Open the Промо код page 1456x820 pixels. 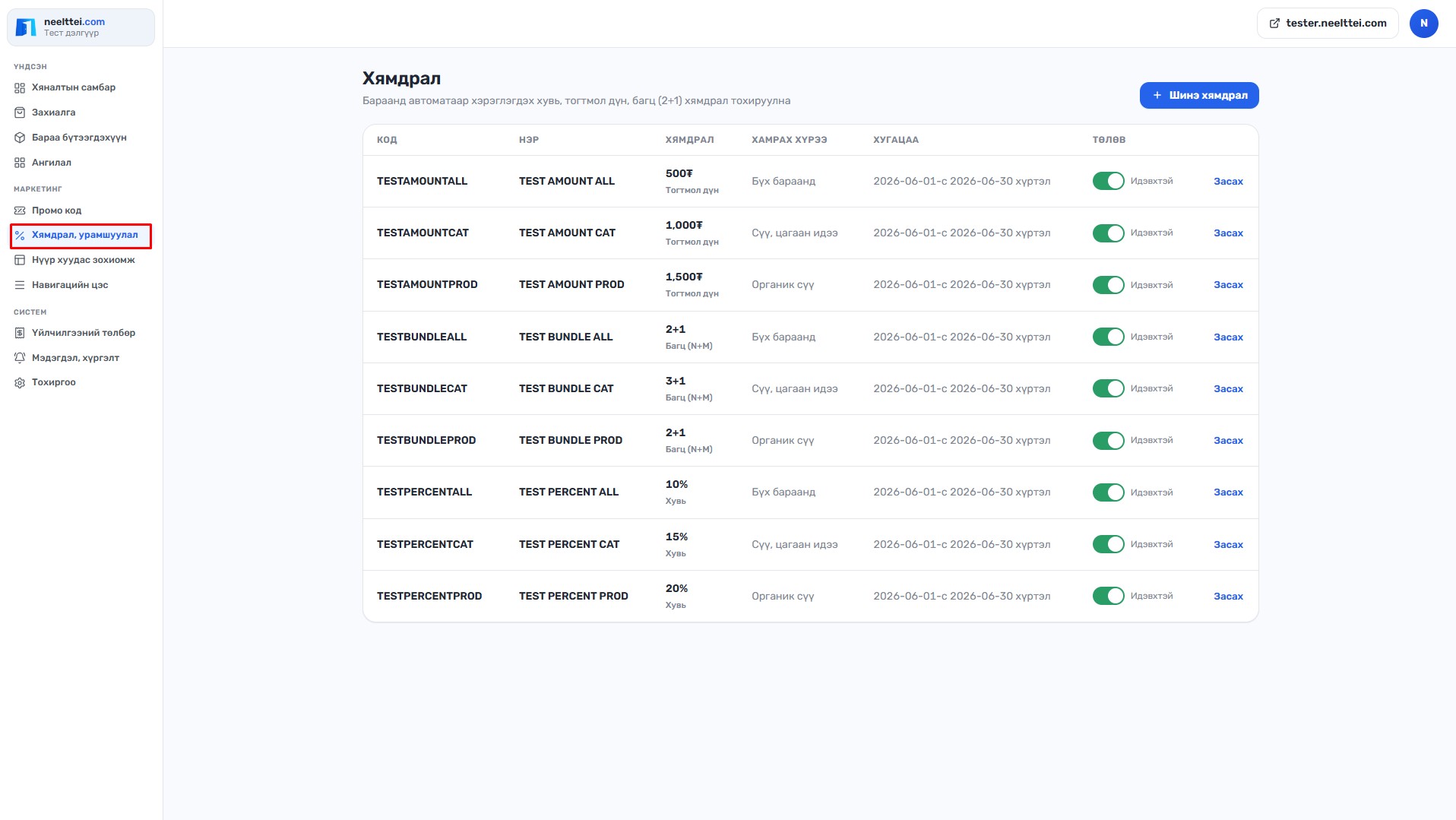tap(81, 211)
